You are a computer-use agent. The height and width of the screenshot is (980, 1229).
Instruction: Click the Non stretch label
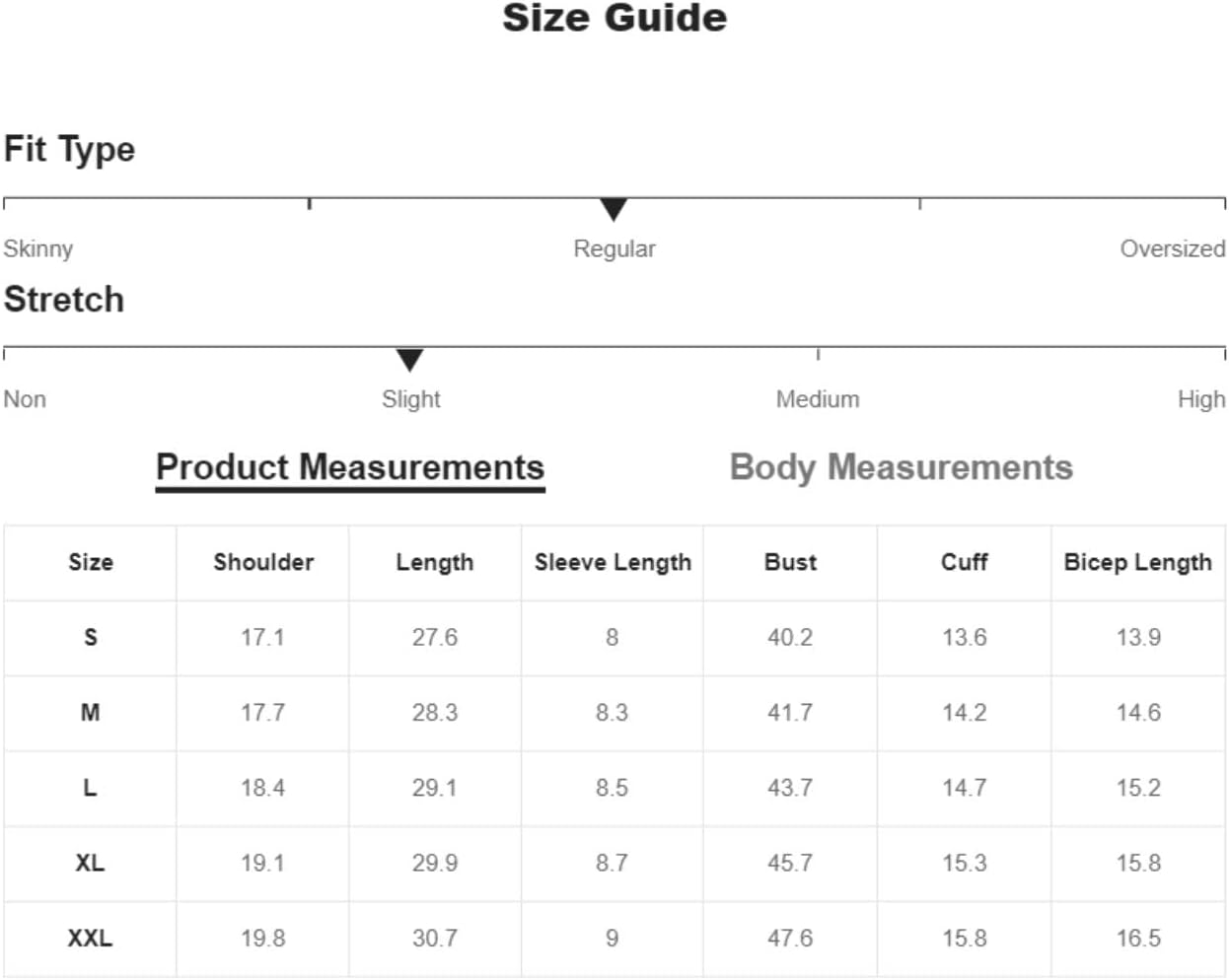(x=25, y=399)
